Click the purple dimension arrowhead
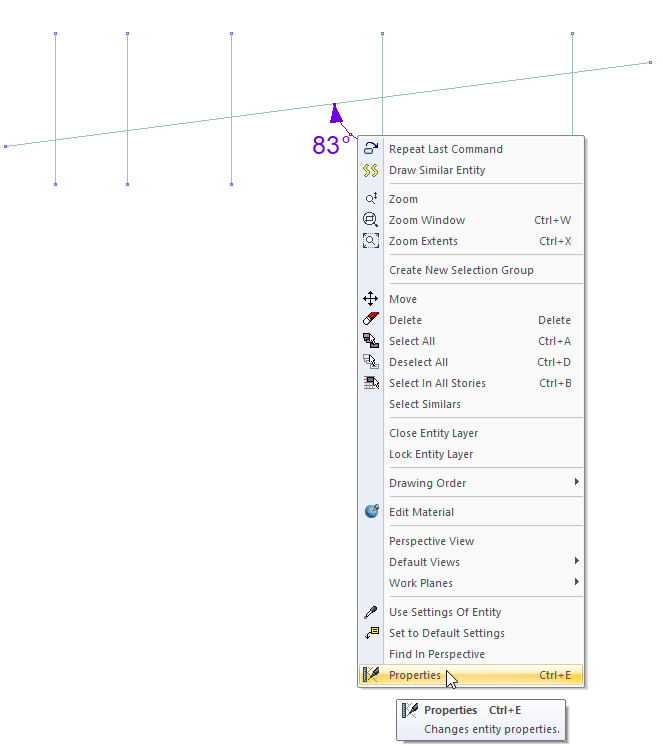663x746 pixels. coord(336,113)
